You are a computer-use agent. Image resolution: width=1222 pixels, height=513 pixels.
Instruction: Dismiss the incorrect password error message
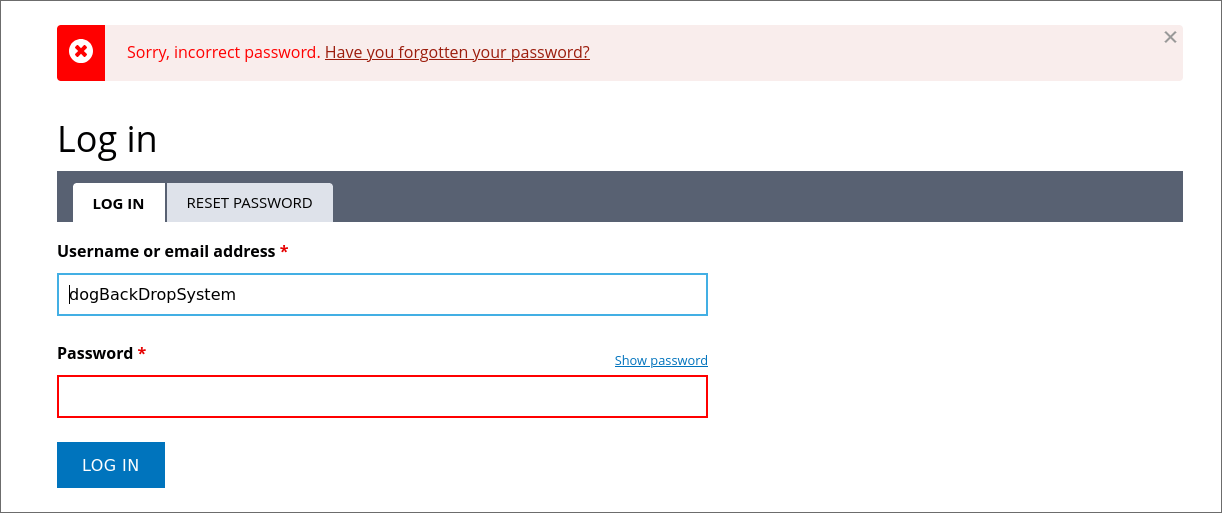[1170, 37]
